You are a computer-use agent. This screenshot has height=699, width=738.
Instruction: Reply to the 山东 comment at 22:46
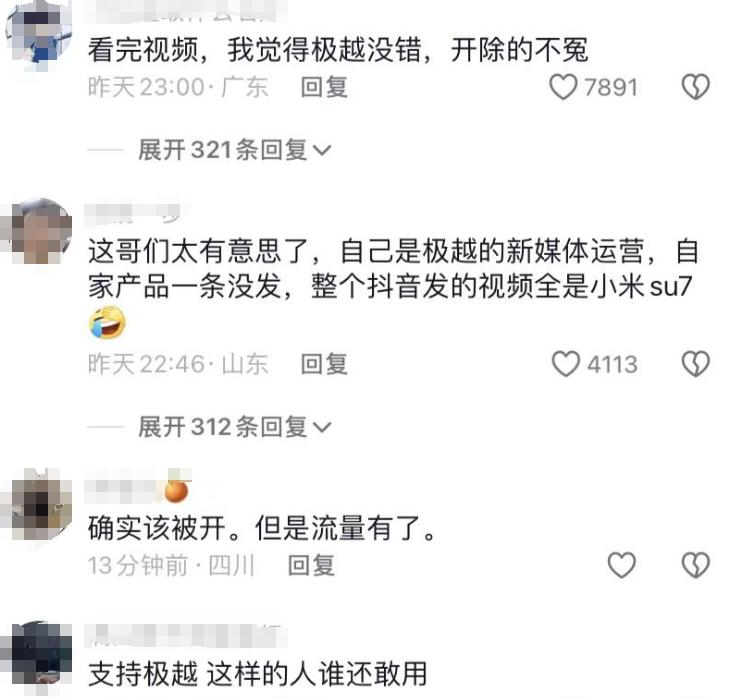(x=324, y=364)
